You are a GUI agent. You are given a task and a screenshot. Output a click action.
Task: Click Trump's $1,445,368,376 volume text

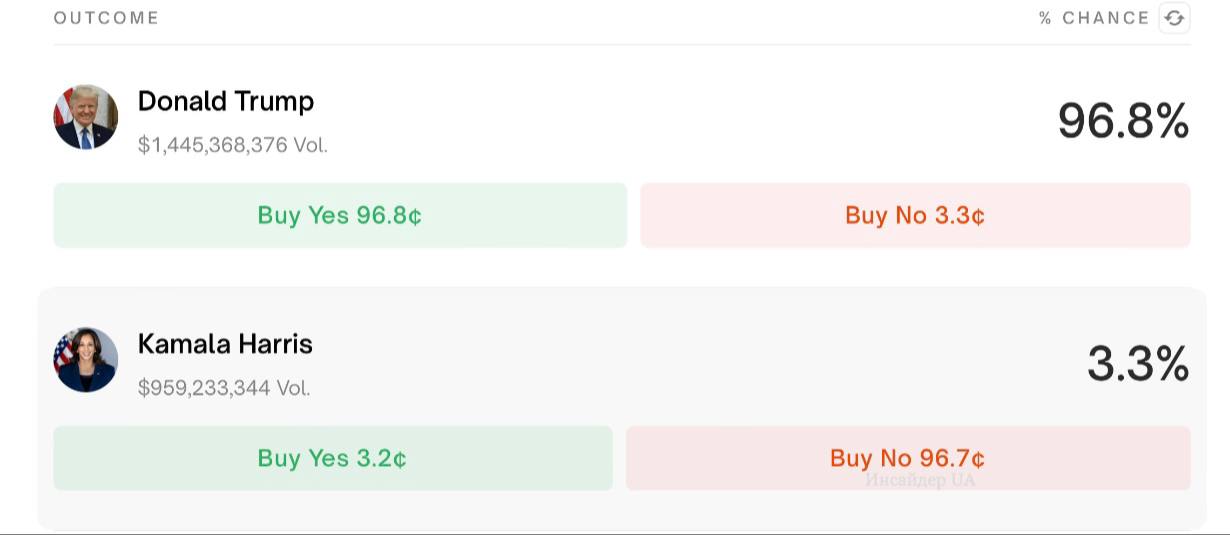pyautogui.click(x=232, y=145)
